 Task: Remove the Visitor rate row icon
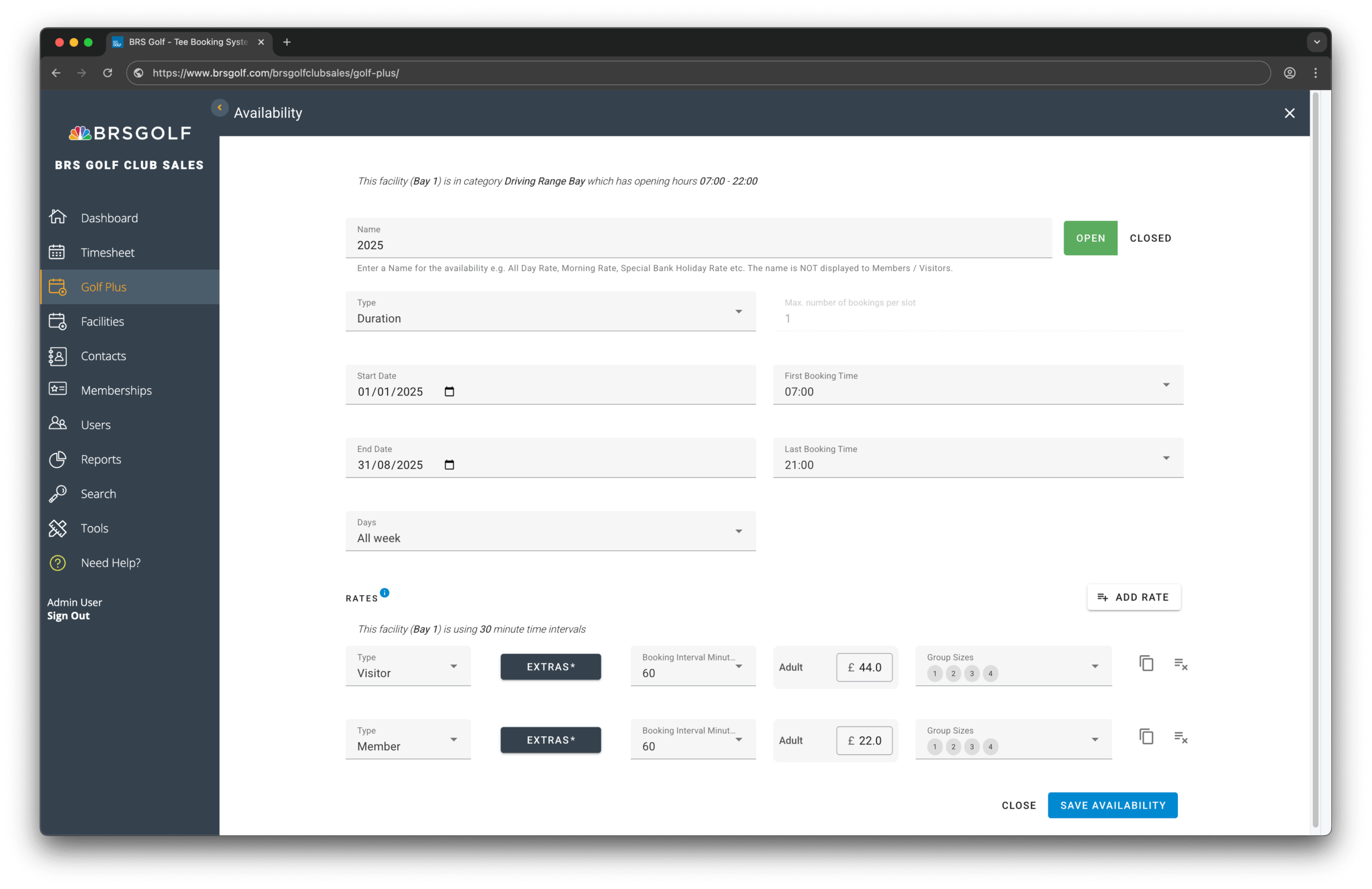coord(1181,664)
